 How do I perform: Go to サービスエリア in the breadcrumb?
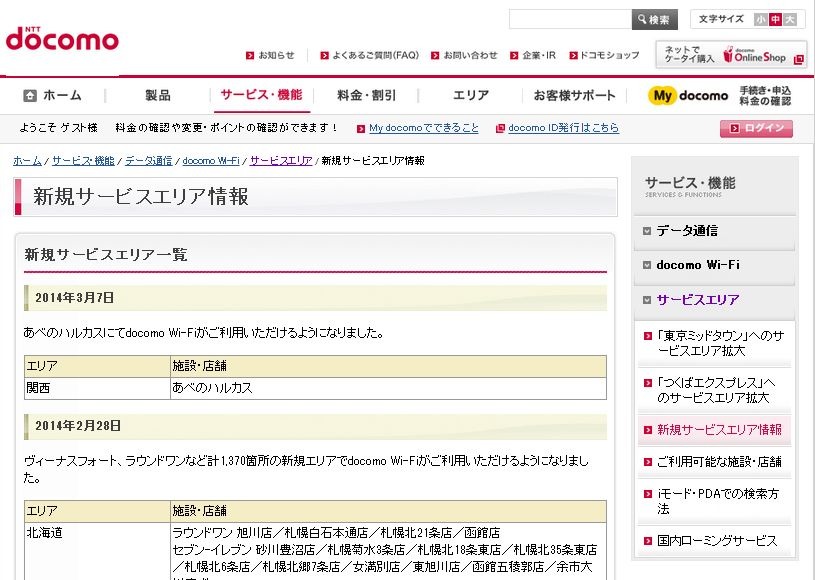pos(281,161)
